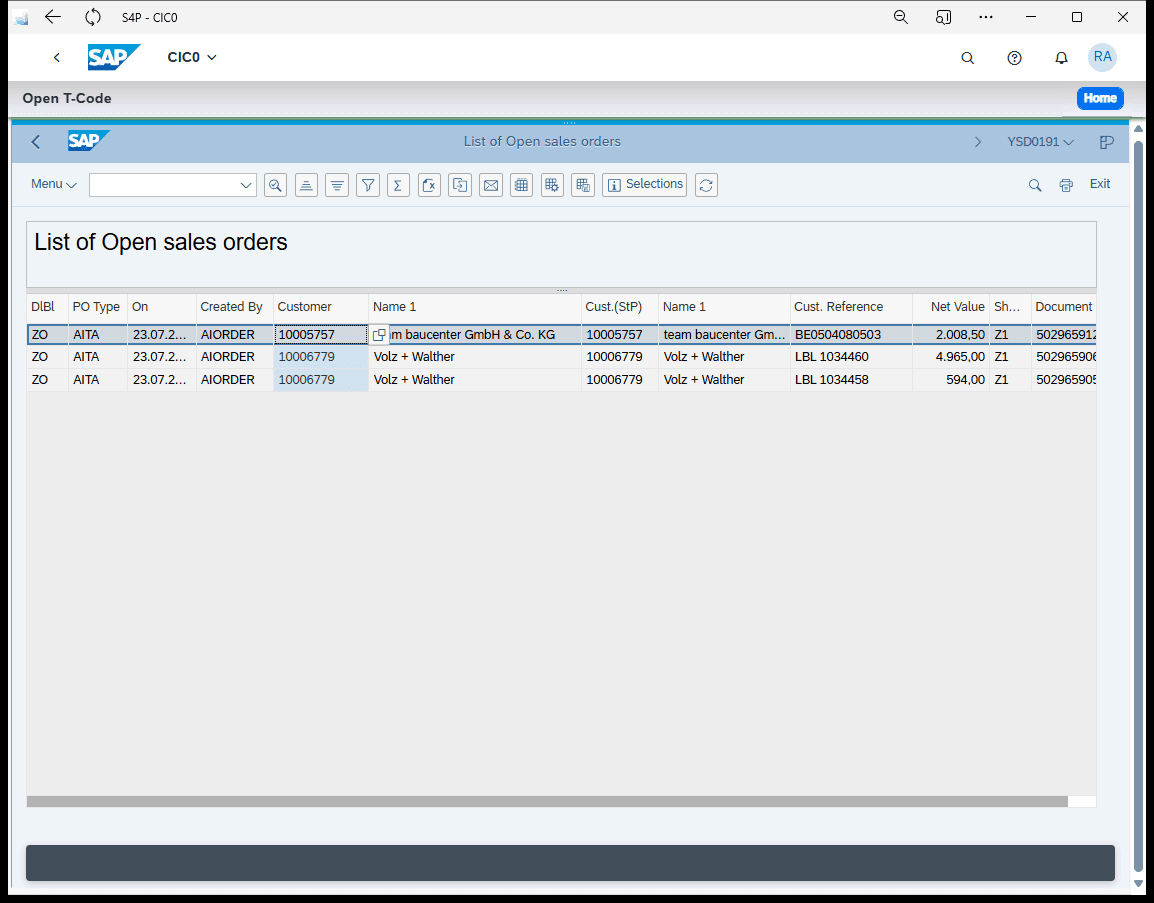Click the zoom out icon in window title bar
This screenshot has height=903, width=1154.
[x=900, y=17]
